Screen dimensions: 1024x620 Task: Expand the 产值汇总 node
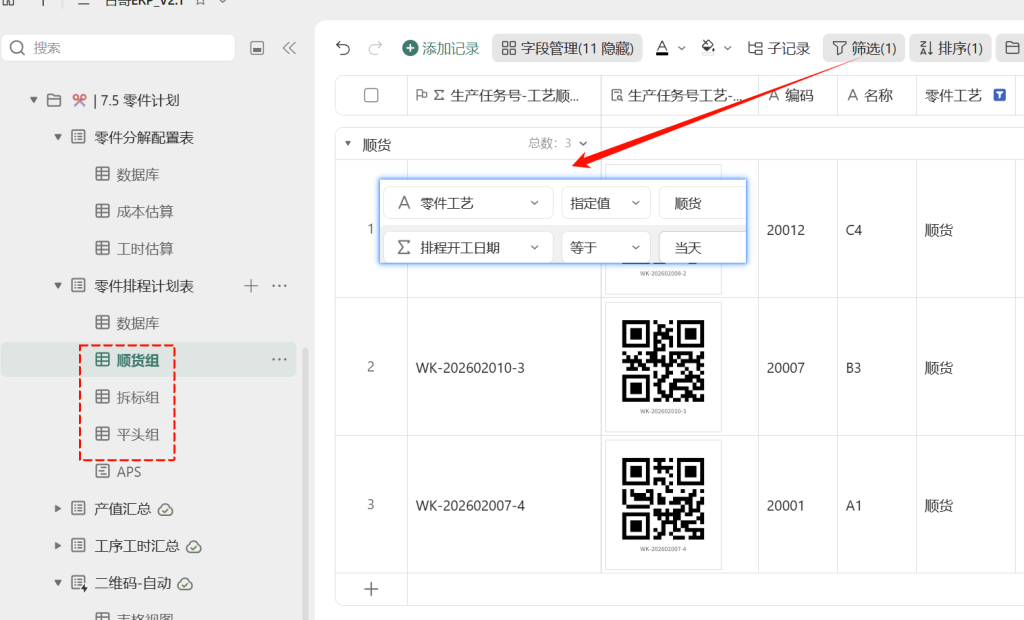point(57,508)
